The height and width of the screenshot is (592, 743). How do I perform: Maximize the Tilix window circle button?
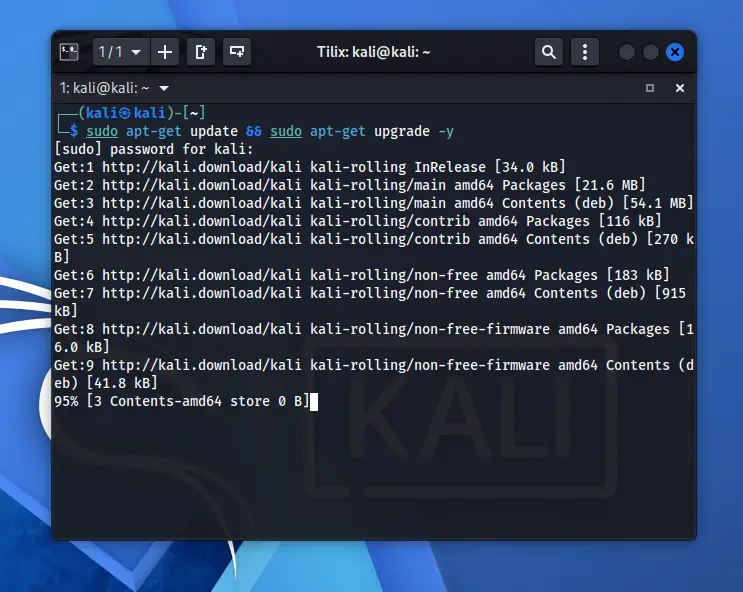click(651, 52)
